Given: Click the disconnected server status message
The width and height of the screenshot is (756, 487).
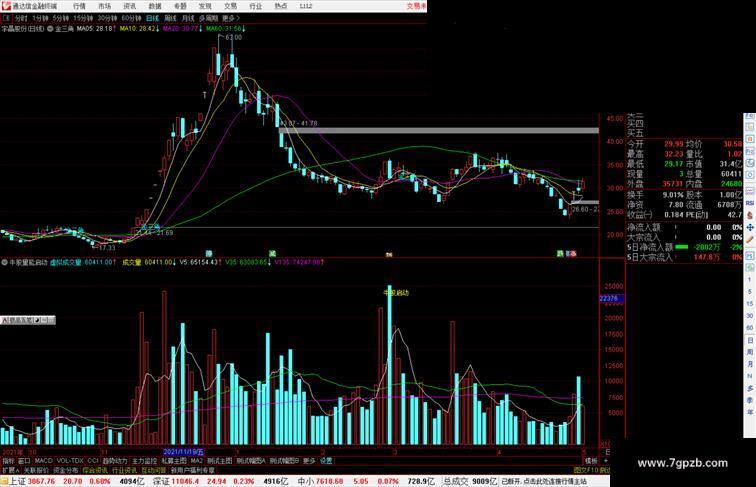Looking at the screenshot, I should (544, 481).
